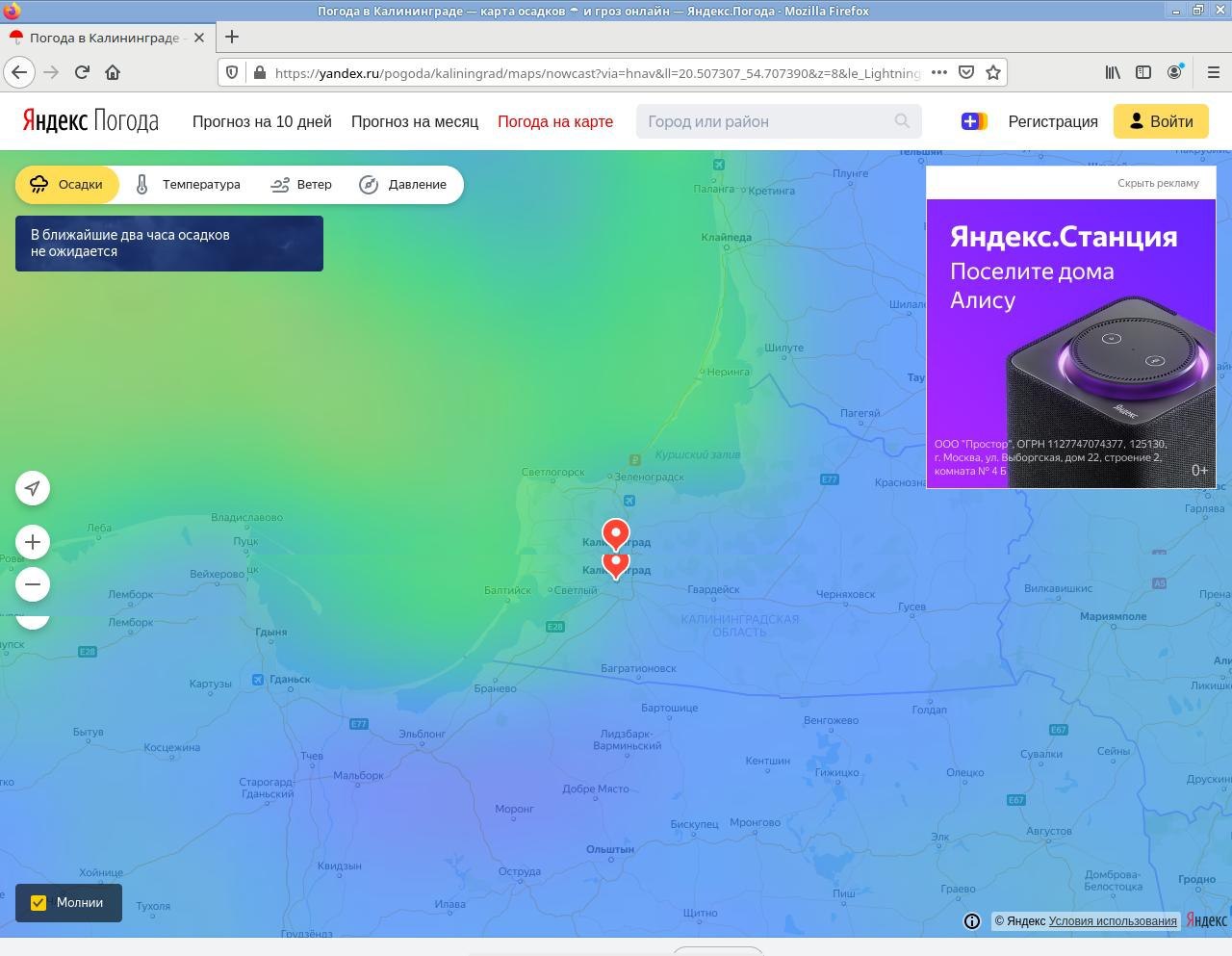Hide the ad via Скрыть рекламу

pos(1158,183)
